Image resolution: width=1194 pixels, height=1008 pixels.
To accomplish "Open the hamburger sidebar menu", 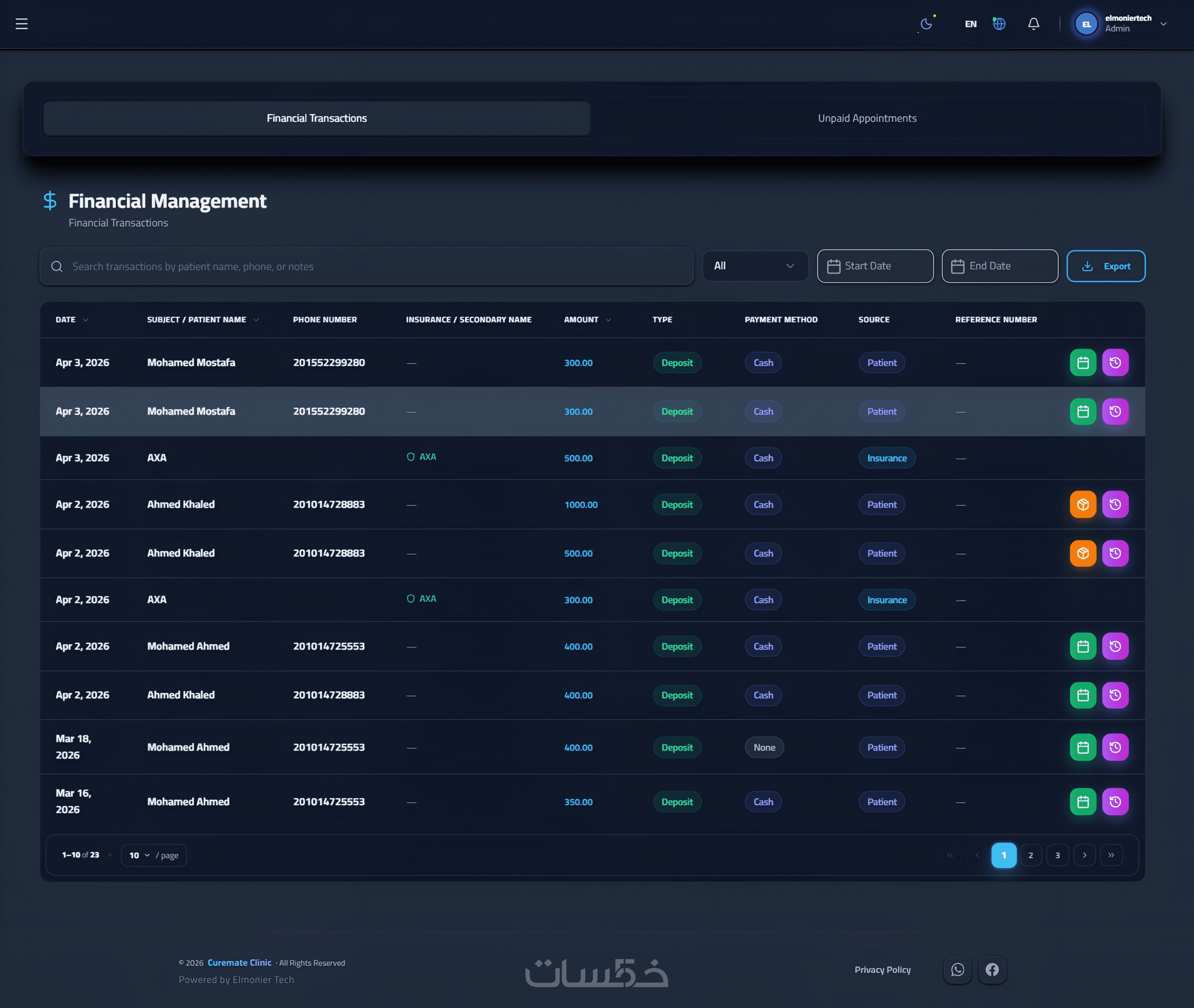I will pyautogui.click(x=22, y=24).
